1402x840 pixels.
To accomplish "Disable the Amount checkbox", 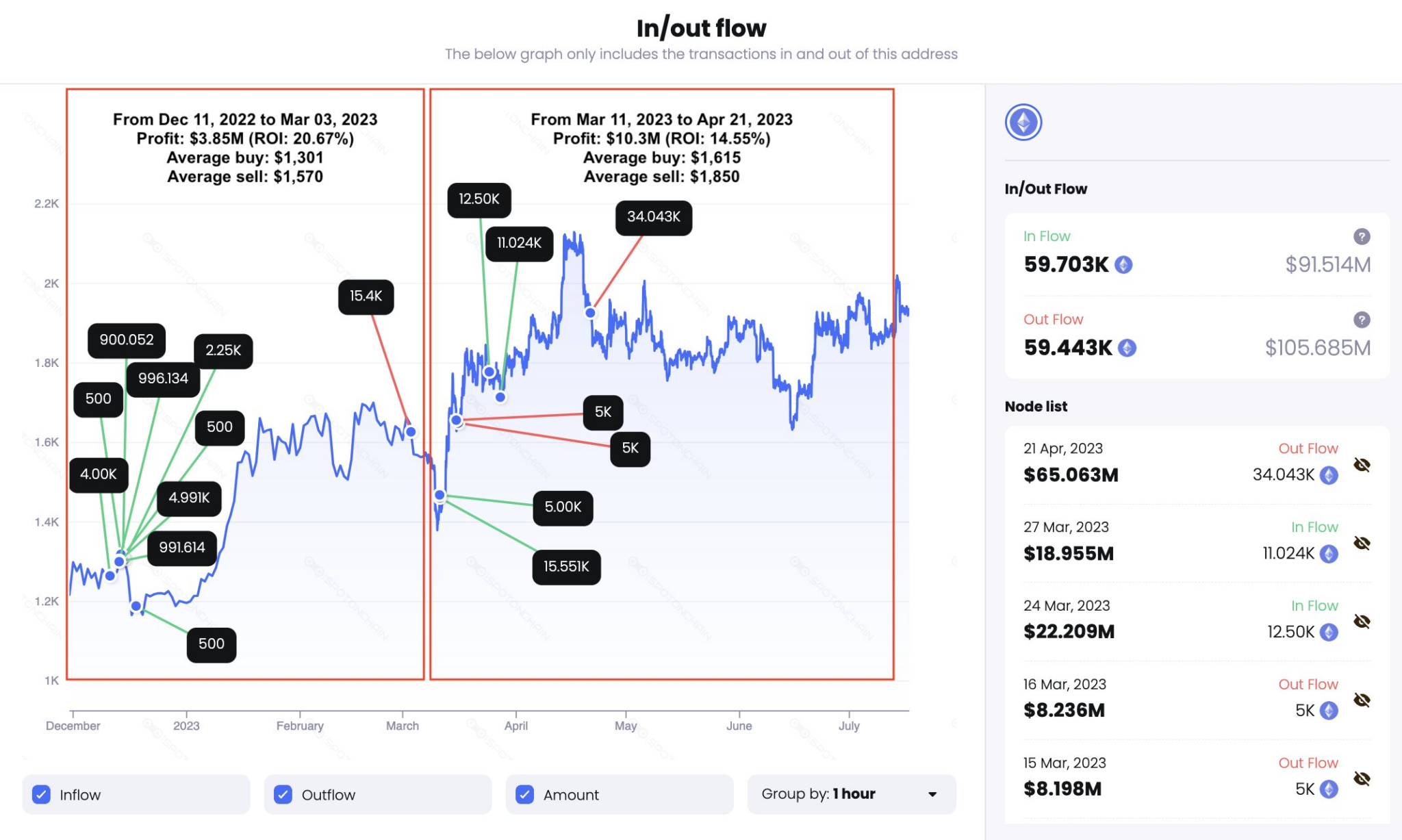I will coord(524,794).
